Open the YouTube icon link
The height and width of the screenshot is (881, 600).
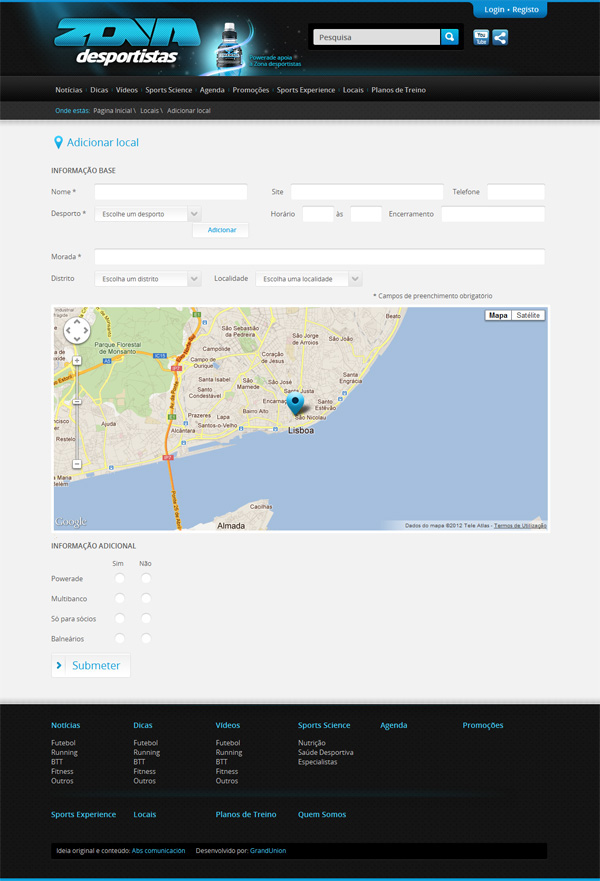pyautogui.click(x=481, y=38)
